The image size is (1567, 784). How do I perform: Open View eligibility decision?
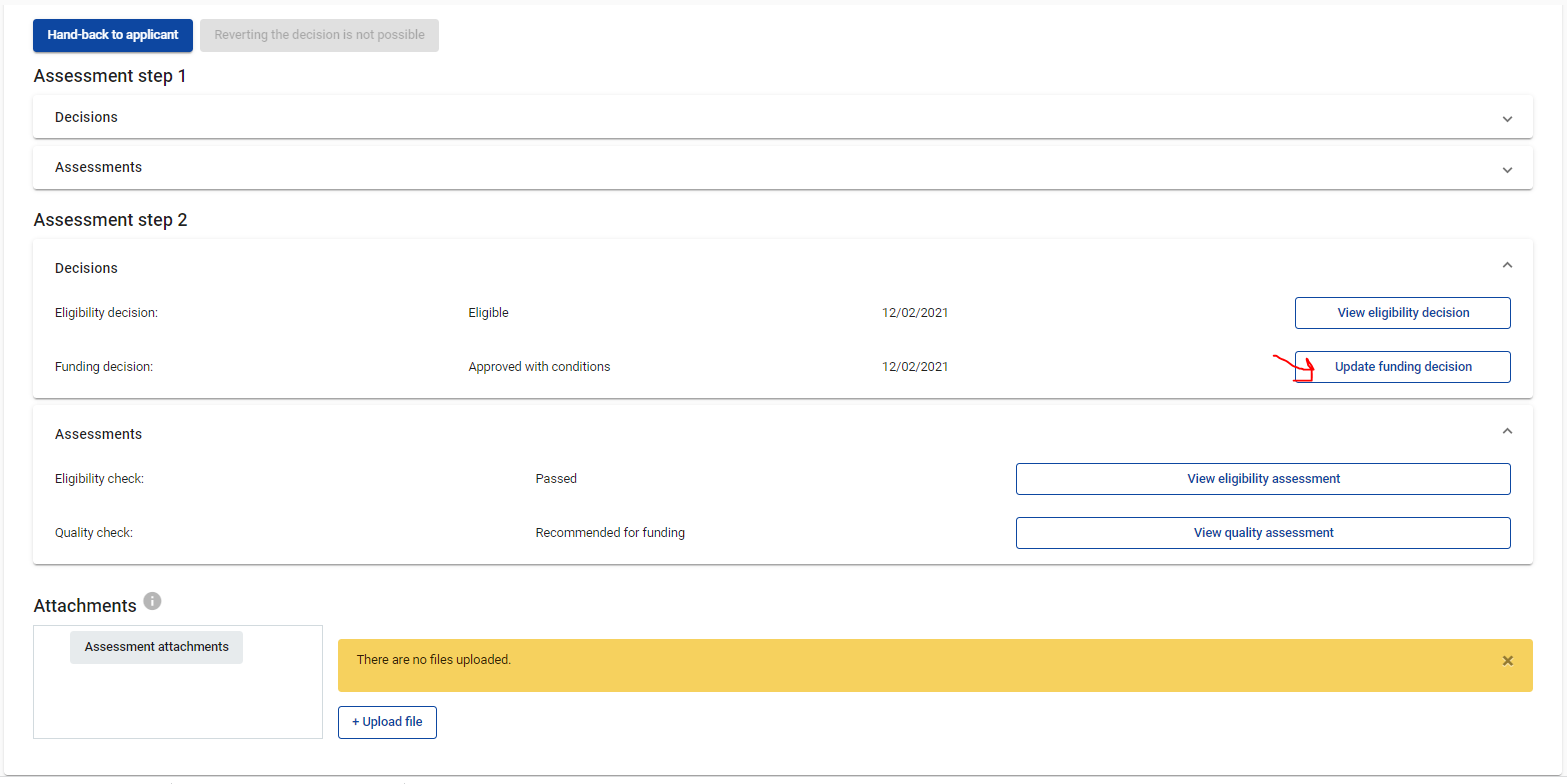1402,313
